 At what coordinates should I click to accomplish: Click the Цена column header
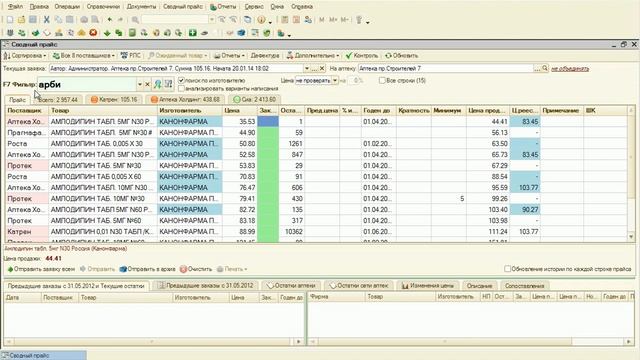[x=240, y=110]
